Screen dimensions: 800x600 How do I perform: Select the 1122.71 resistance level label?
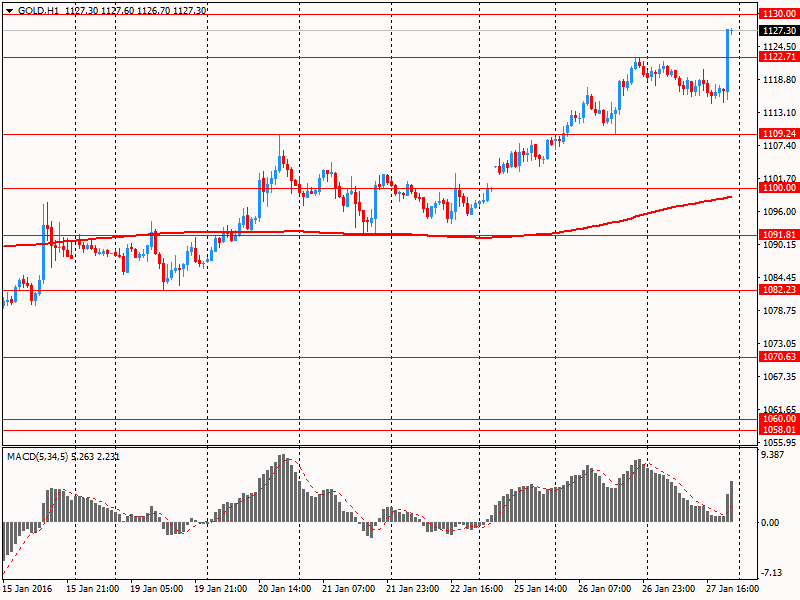(x=777, y=57)
